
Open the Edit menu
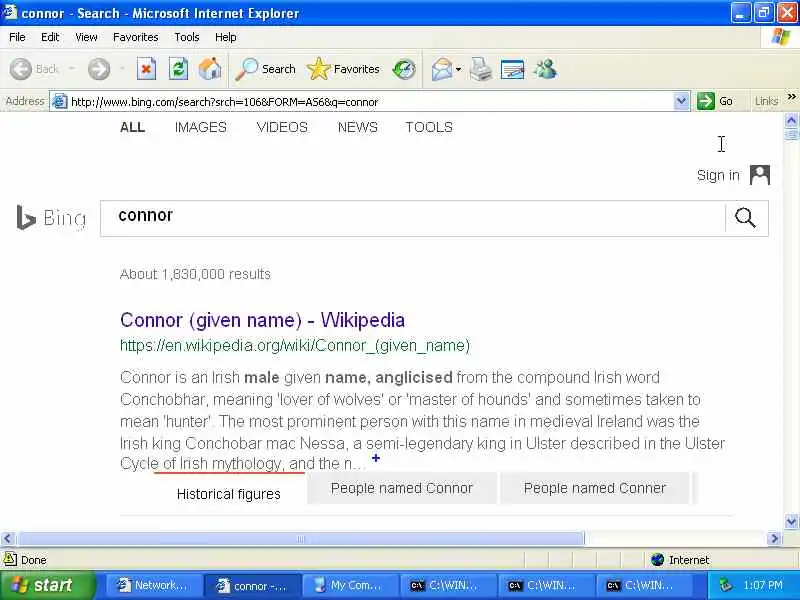(50, 37)
